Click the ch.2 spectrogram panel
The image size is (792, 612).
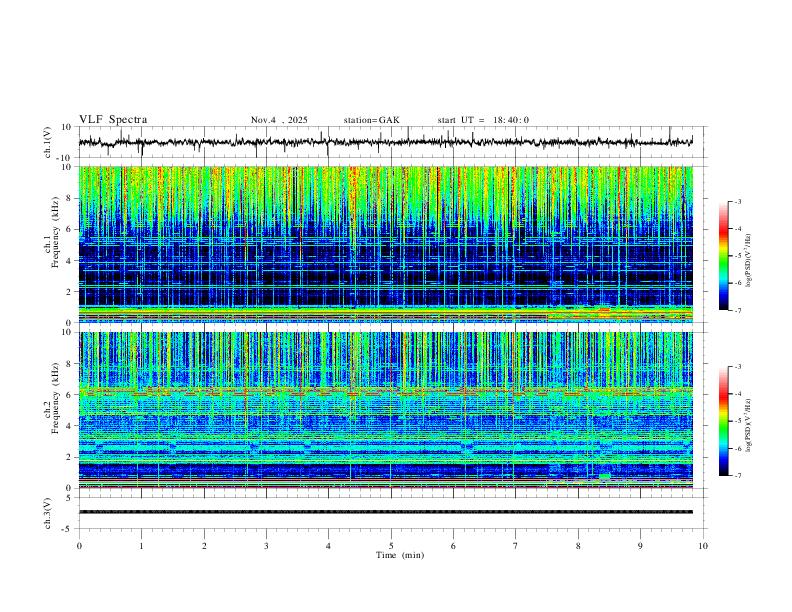pos(386,410)
